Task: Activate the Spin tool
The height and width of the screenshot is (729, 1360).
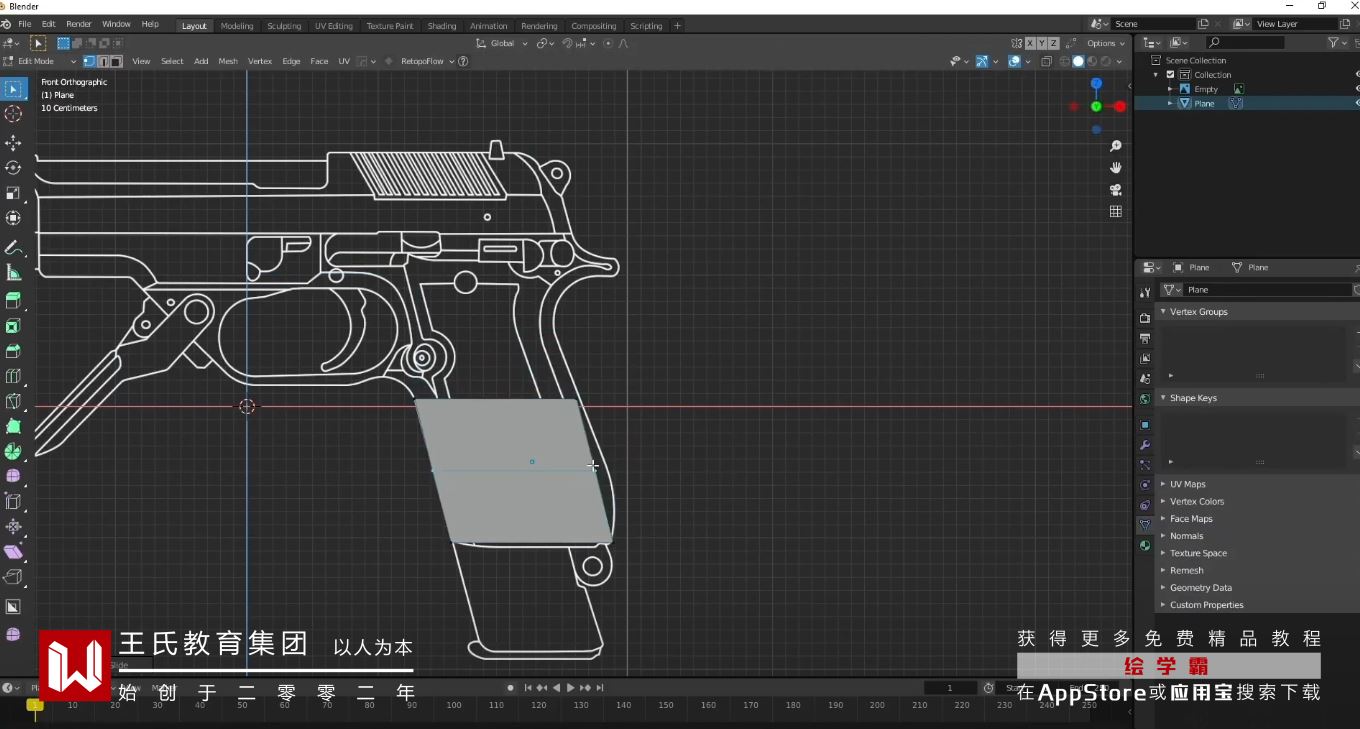Action: [13, 451]
